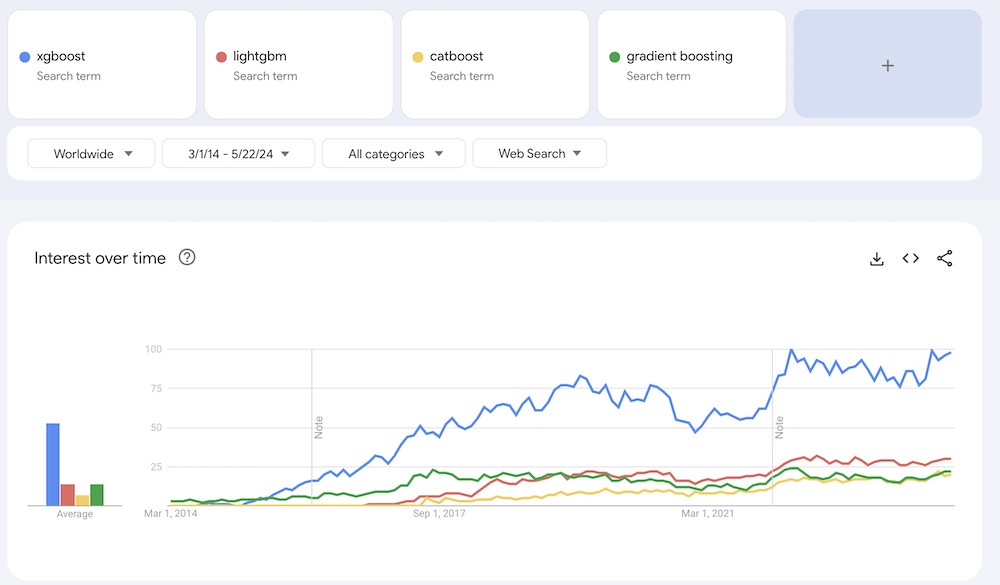Select the red dot next to lightgbm
Viewport: 1000px width, 585px height.
pos(222,56)
